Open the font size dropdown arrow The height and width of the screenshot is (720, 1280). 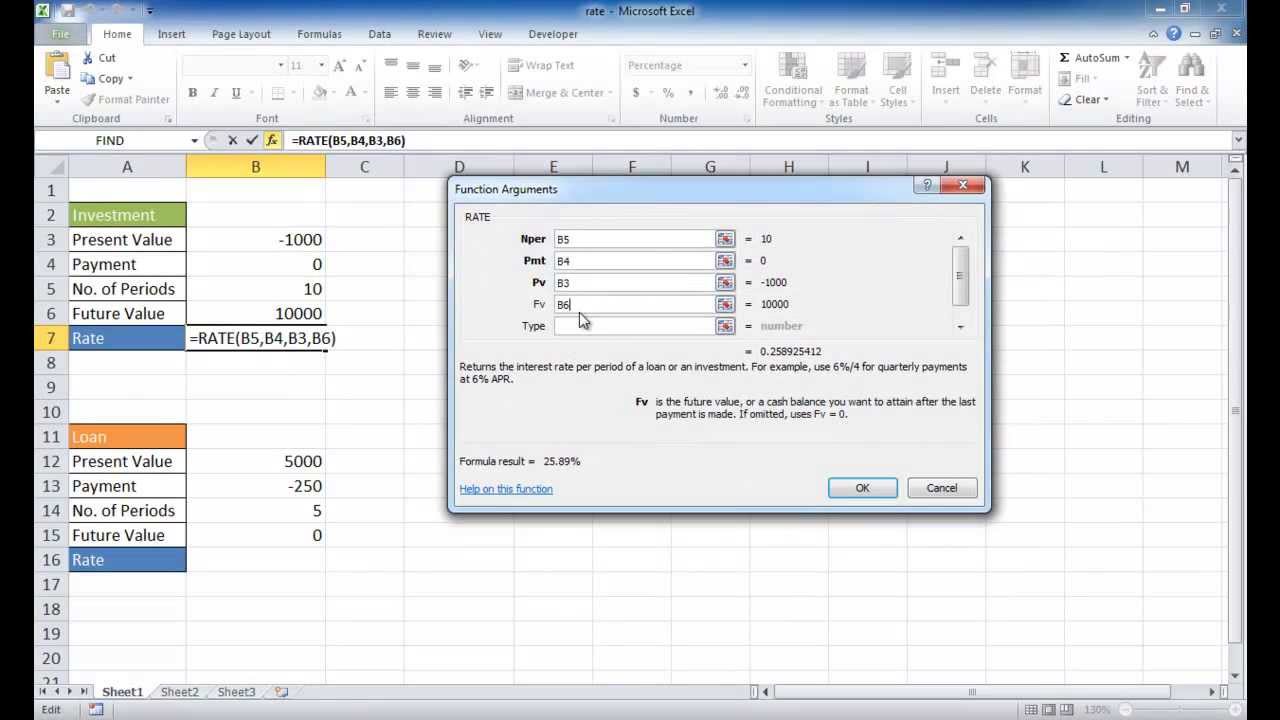tap(321, 66)
